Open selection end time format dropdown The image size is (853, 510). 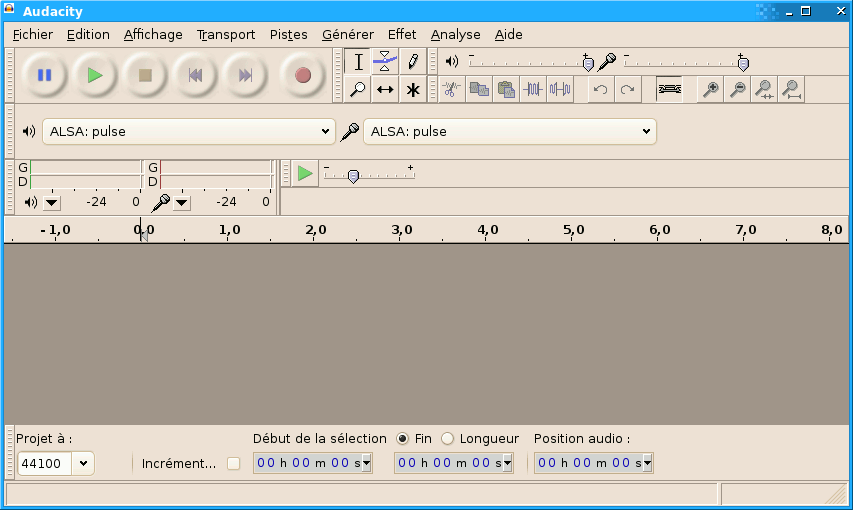click(508, 463)
